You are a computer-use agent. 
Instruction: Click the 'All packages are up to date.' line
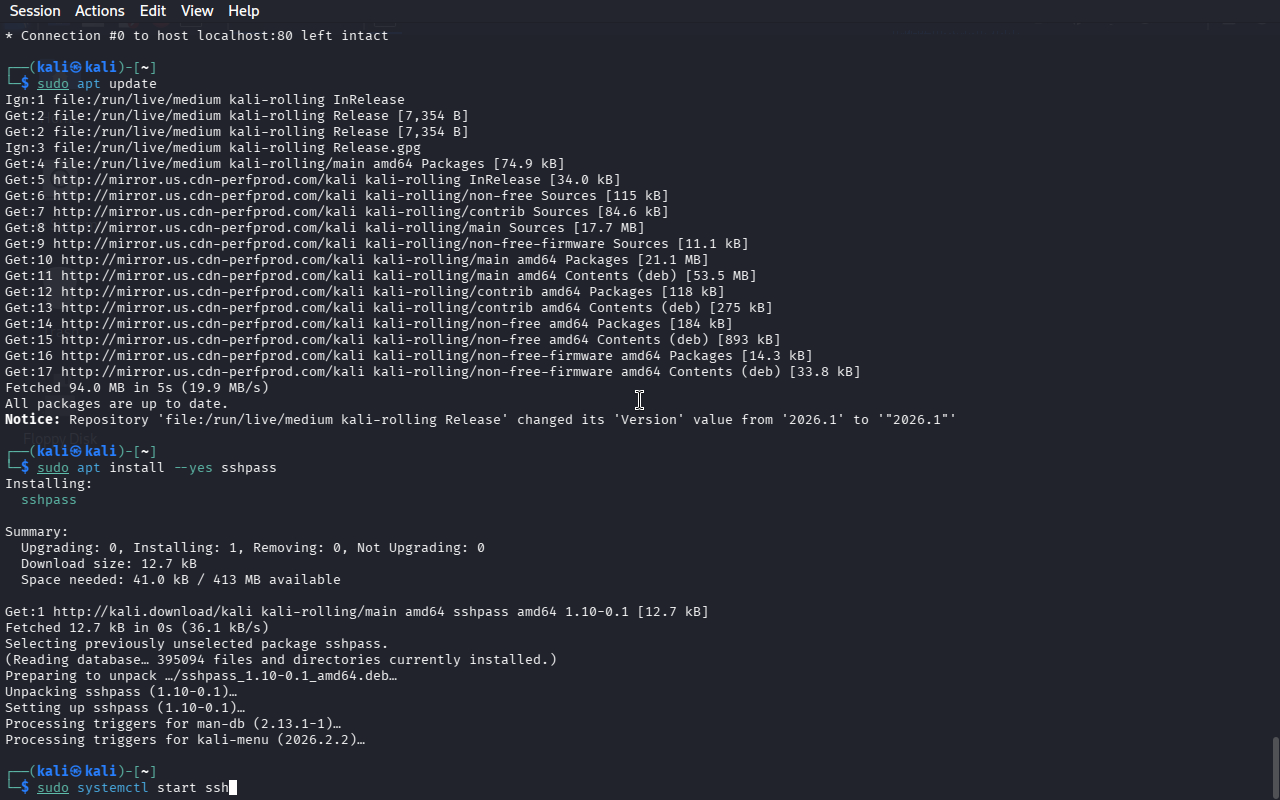(117, 404)
